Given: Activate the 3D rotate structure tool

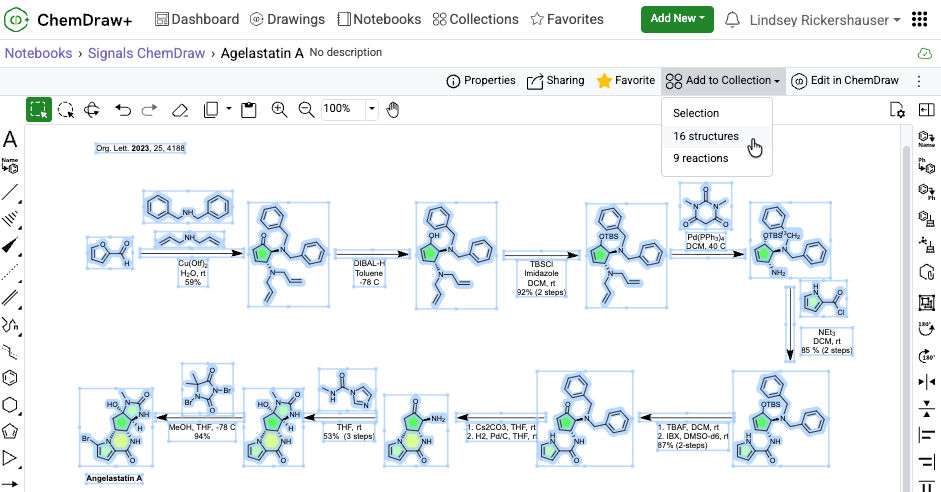Looking at the screenshot, I should click(x=92, y=110).
